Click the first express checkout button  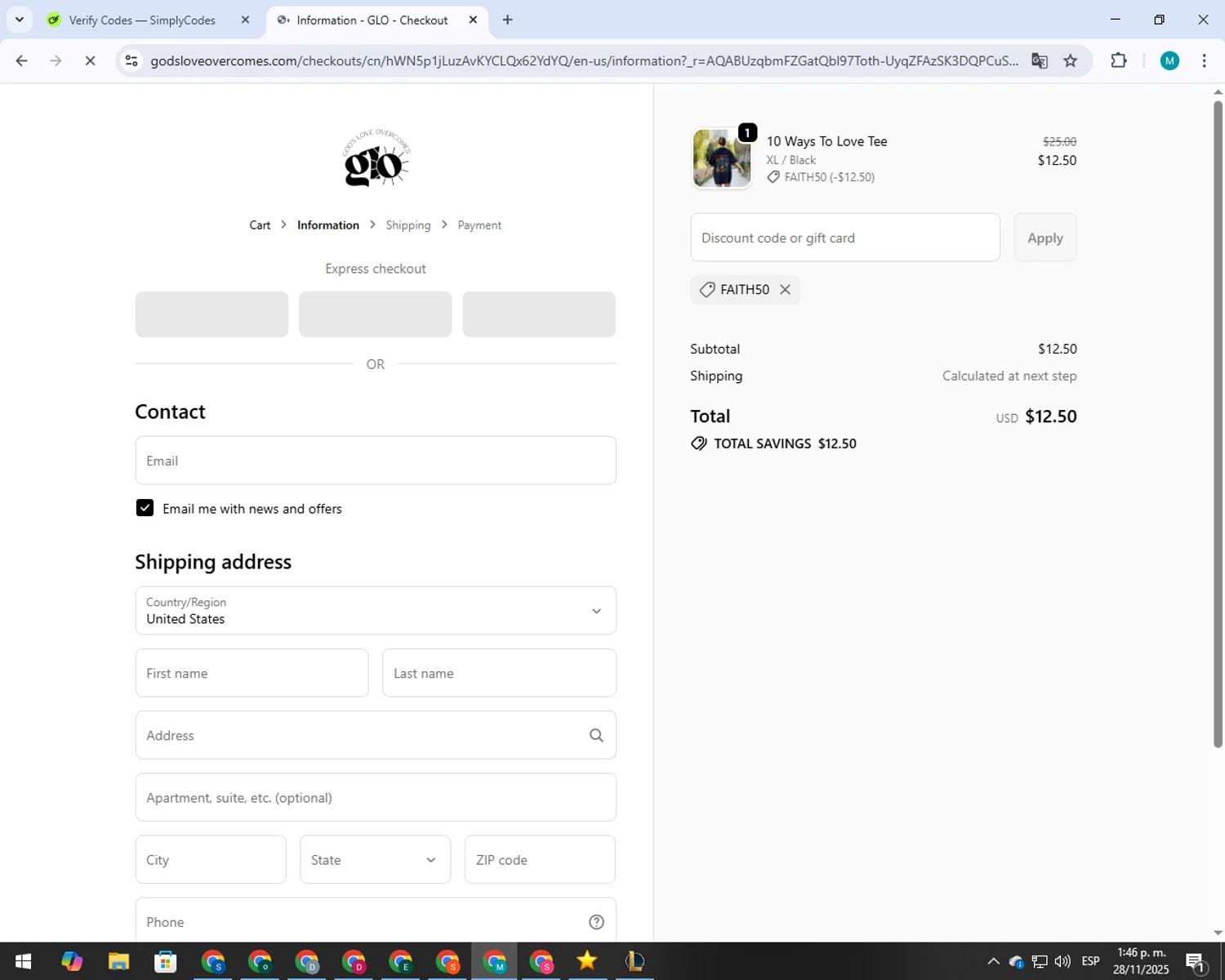pyautogui.click(x=212, y=314)
